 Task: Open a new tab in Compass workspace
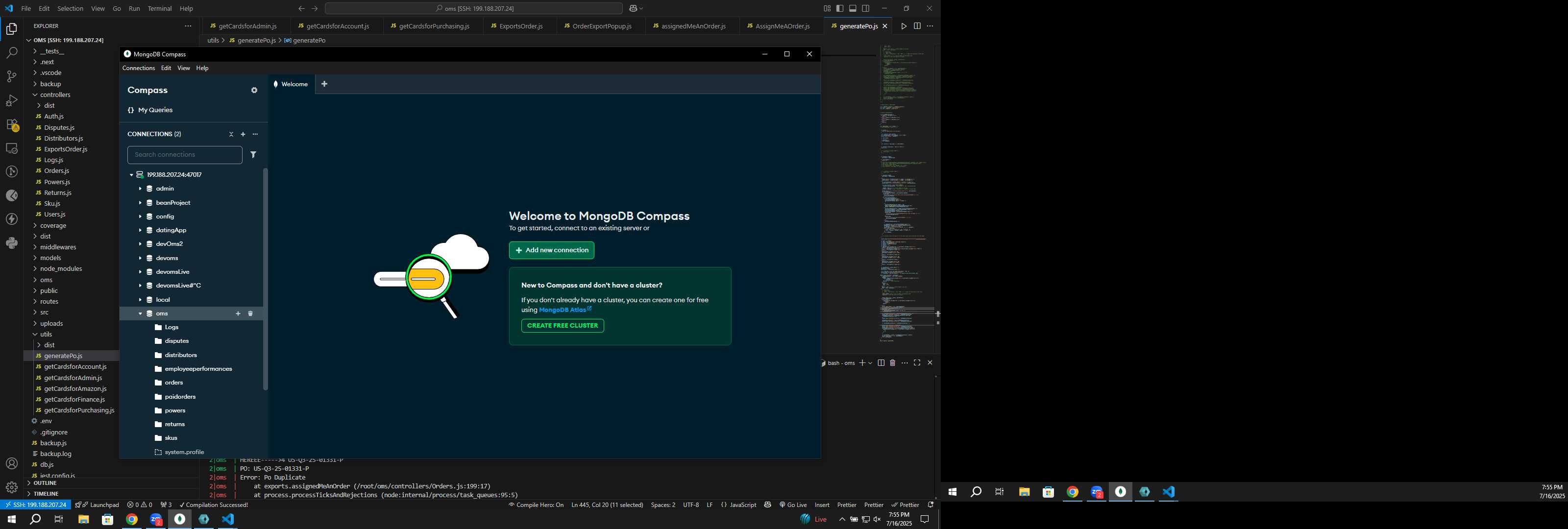click(x=324, y=84)
